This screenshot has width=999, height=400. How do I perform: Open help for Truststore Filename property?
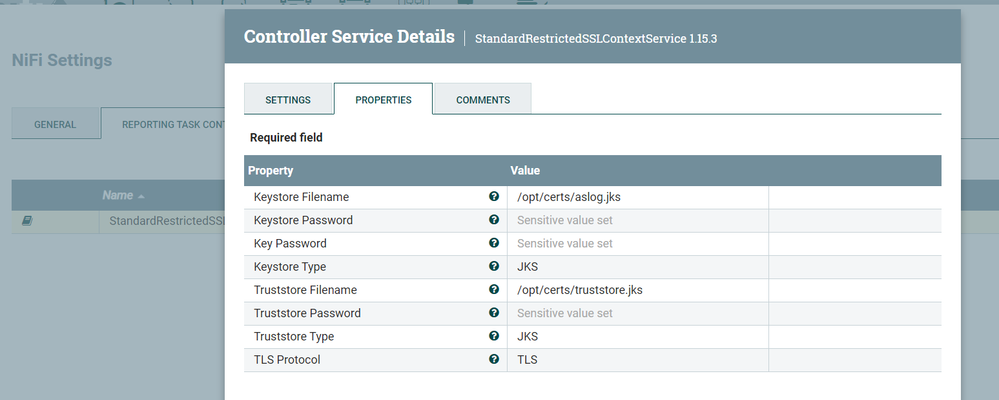(494, 289)
